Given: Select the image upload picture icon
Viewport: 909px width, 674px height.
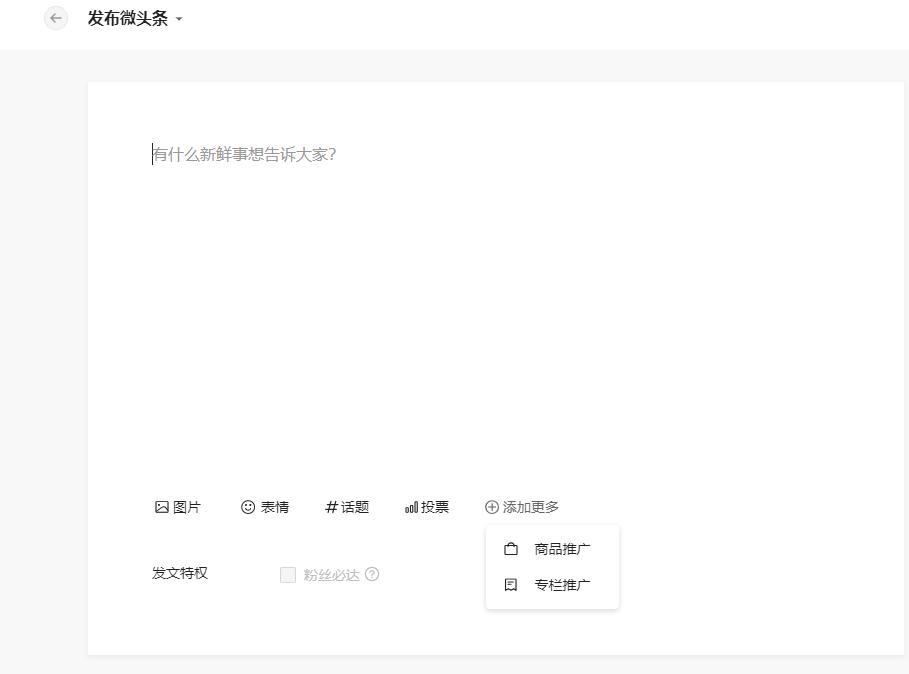Looking at the screenshot, I should coord(160,507).
